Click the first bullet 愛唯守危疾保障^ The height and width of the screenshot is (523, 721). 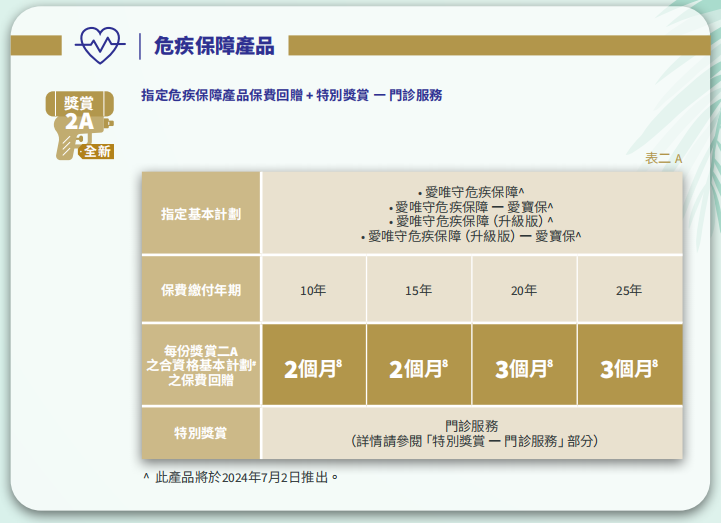point(471,192)
